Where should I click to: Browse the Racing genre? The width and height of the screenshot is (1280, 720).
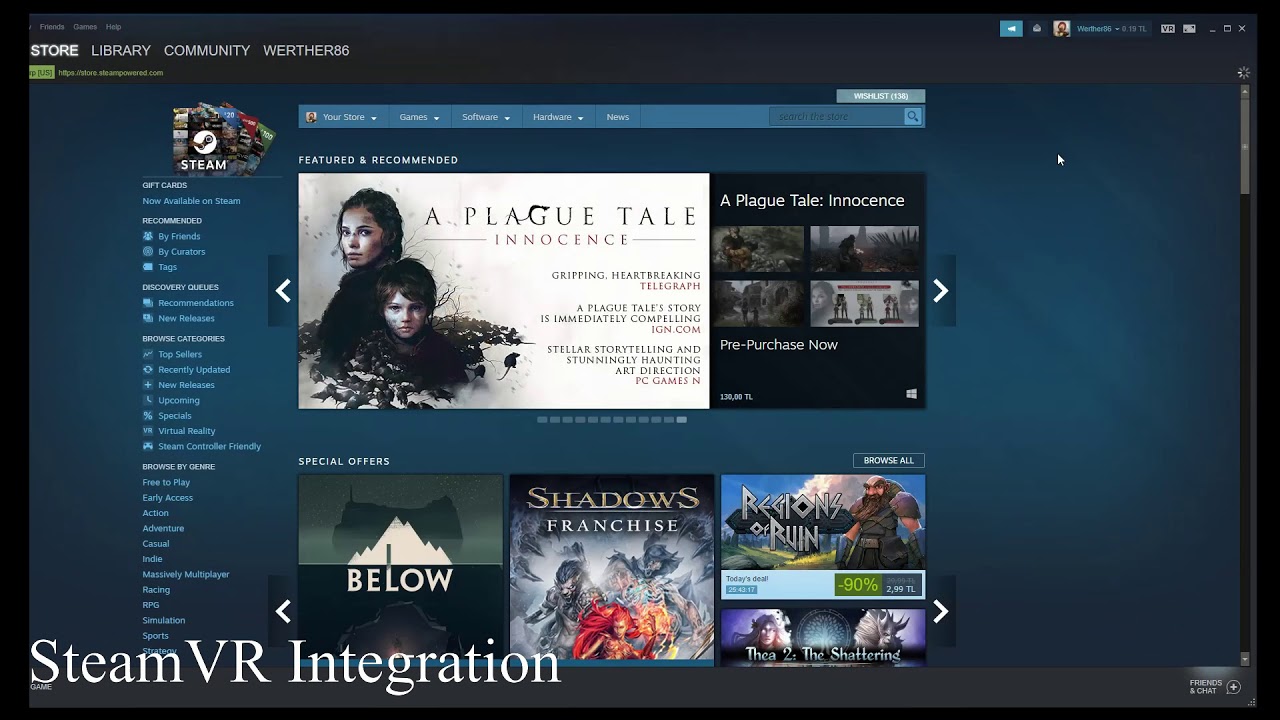point(156,590)
